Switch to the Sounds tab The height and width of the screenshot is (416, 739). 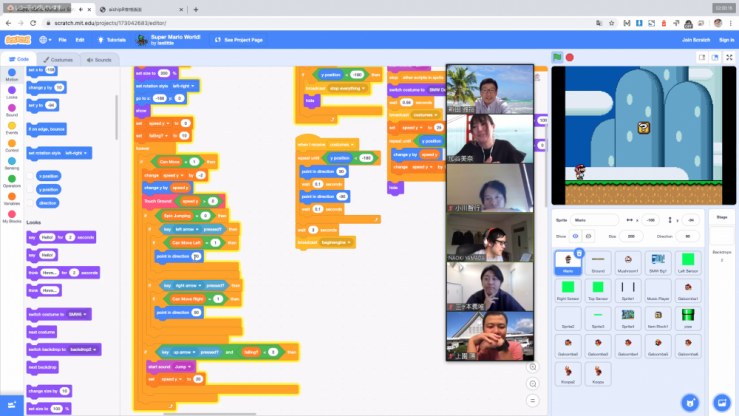99,60
